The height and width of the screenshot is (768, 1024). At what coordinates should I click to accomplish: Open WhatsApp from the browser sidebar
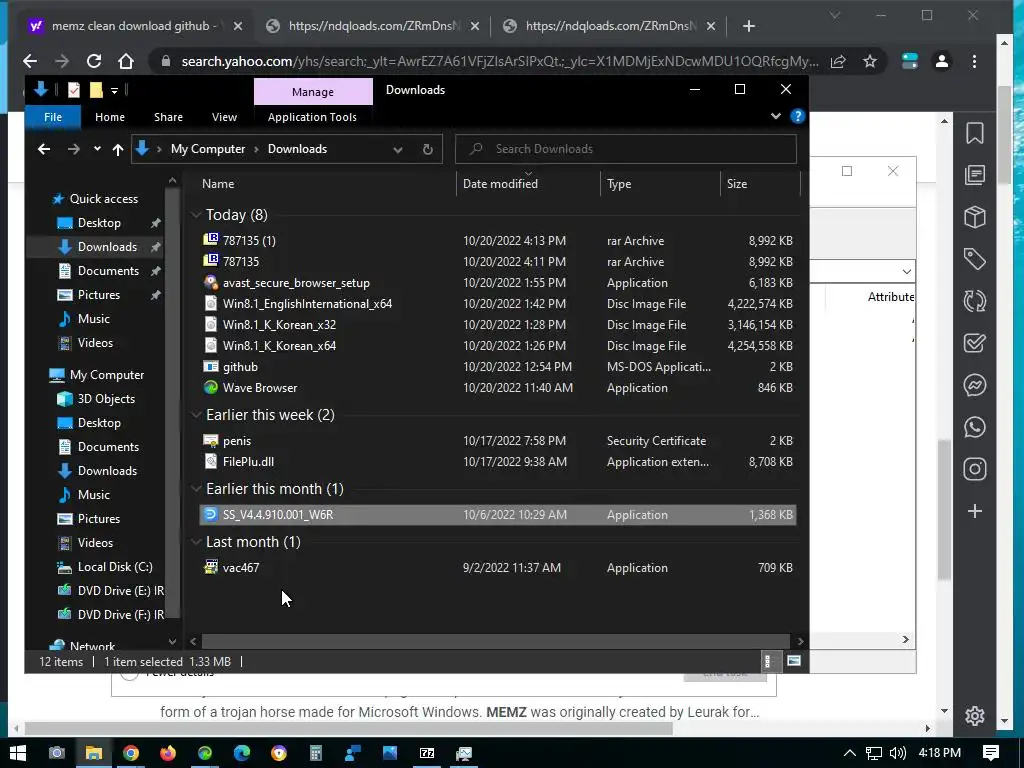(x=974, y=427)
